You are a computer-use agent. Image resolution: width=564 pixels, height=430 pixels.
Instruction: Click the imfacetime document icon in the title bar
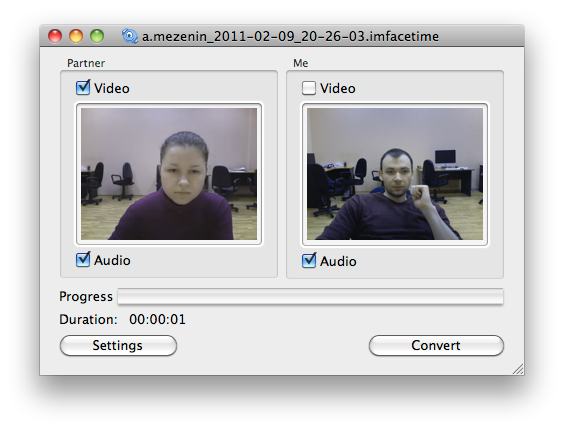(129, 36)
